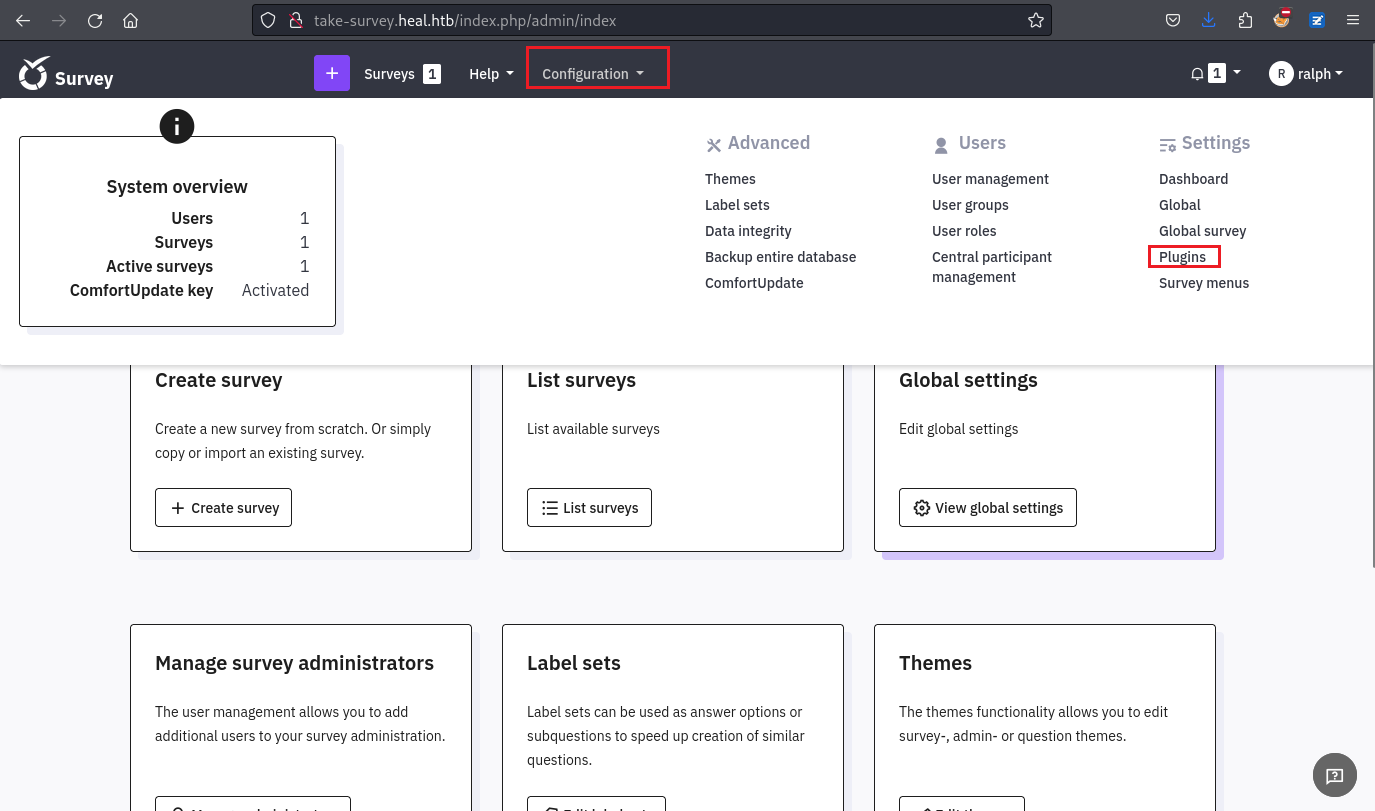Click the shield tracking protection icon

[x=268, y=20]
